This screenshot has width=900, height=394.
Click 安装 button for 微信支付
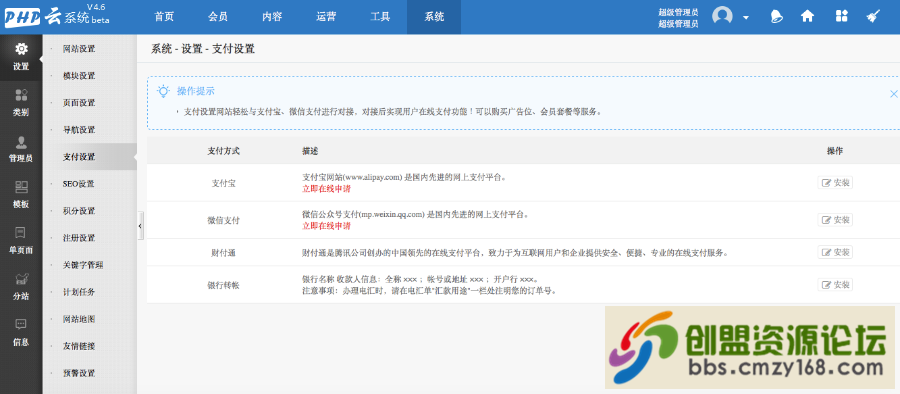(x=835, y=220)
